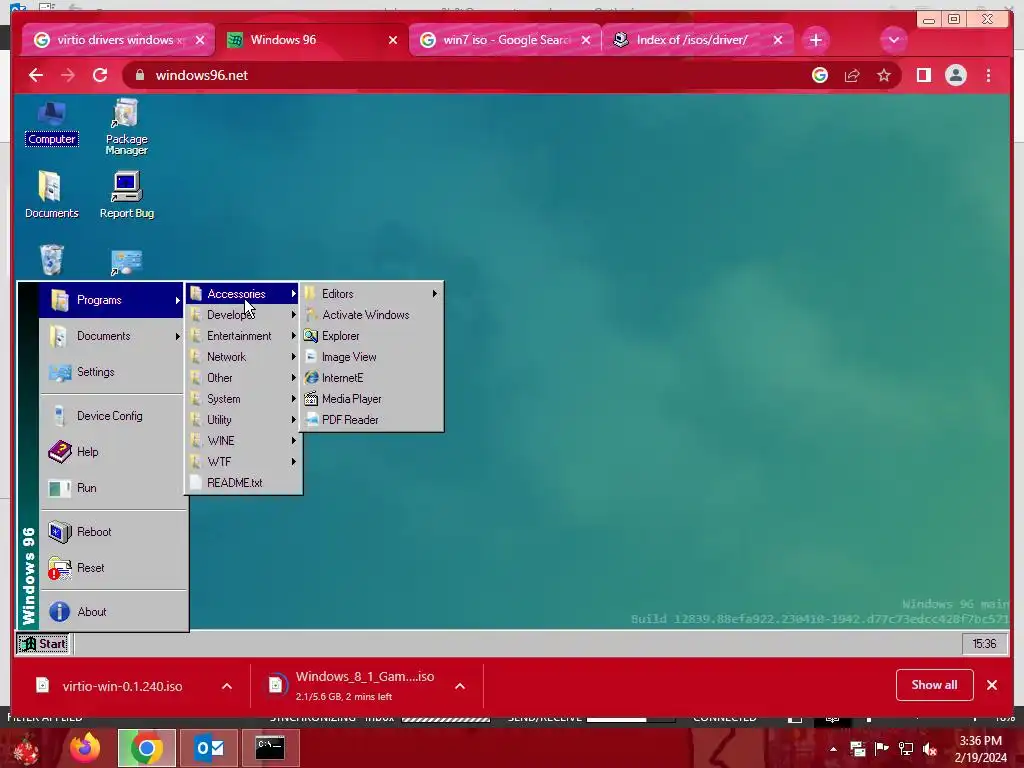Switch to Outlook on the Windows taskbar

pyautogui.click(x=209, y=747)
